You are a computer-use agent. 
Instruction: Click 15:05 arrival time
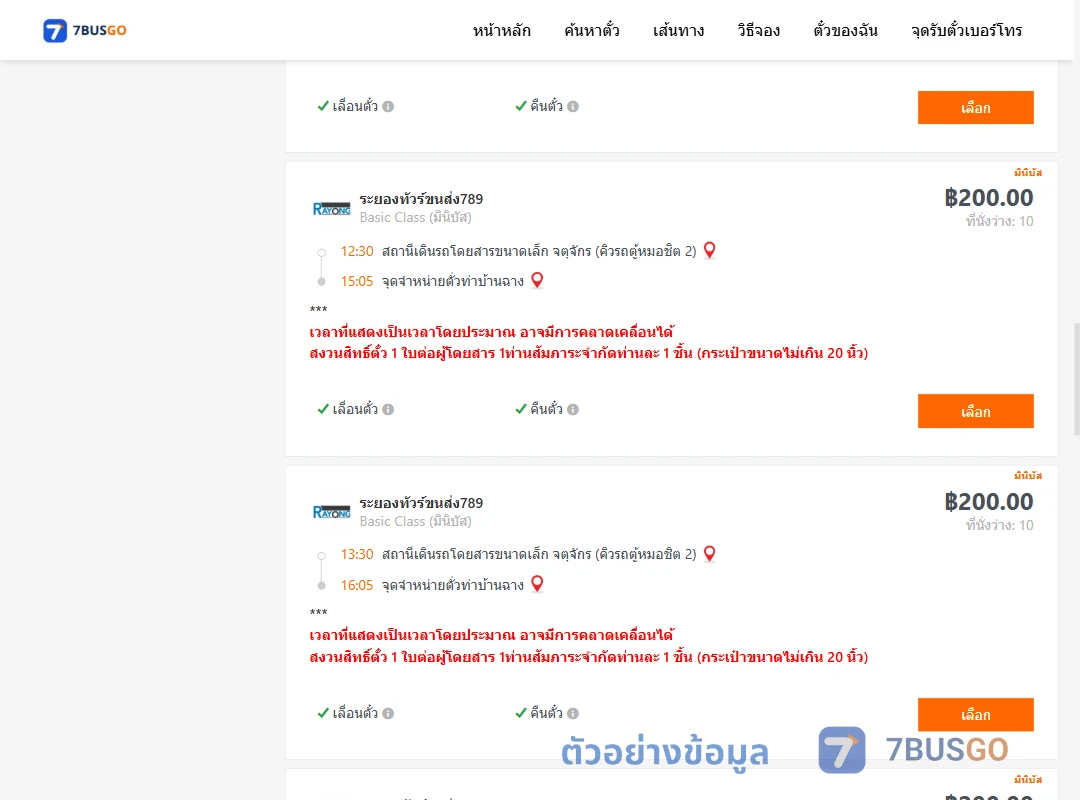point(357,281)
